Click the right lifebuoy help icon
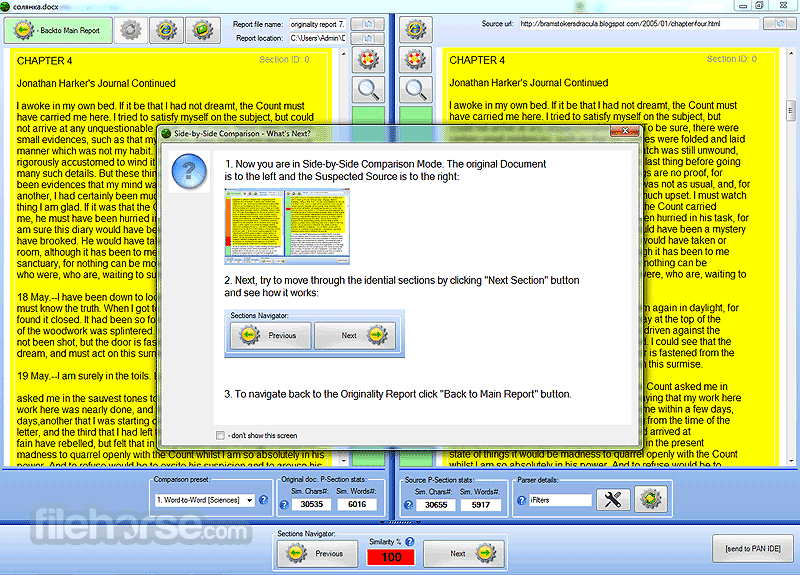The height and width of the screenshot is (575, 800). [x=415, y=60]
